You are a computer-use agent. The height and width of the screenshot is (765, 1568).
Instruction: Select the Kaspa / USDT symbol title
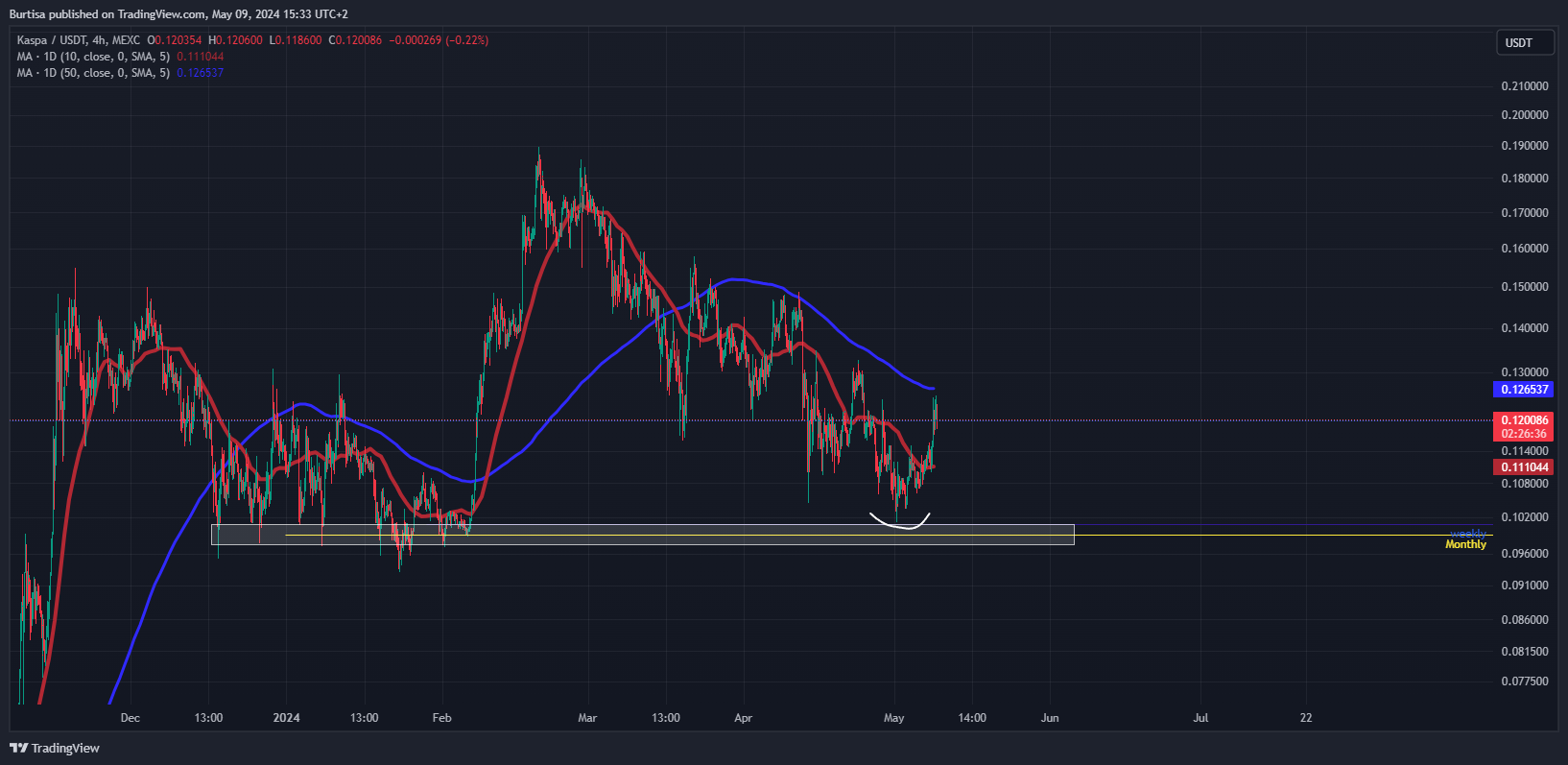click(78, 40)
